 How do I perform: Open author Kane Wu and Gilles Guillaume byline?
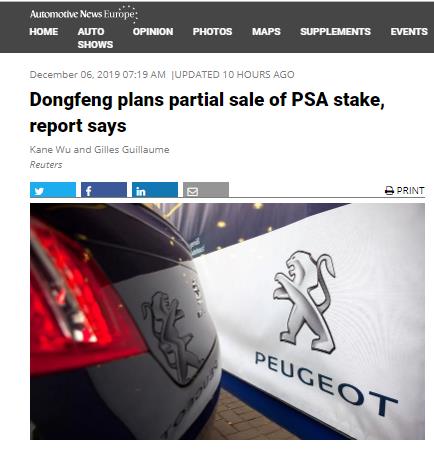click(99, 149)
